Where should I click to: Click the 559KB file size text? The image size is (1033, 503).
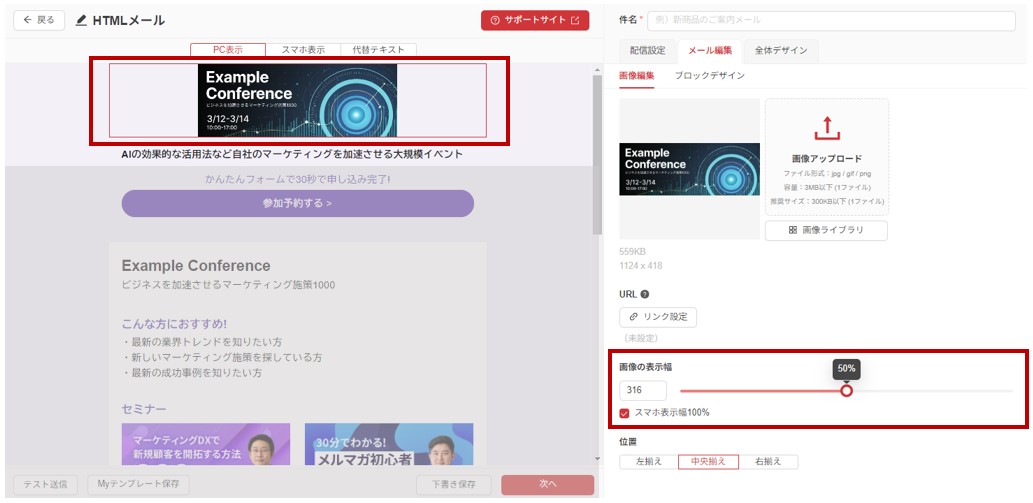click(632, 252)
